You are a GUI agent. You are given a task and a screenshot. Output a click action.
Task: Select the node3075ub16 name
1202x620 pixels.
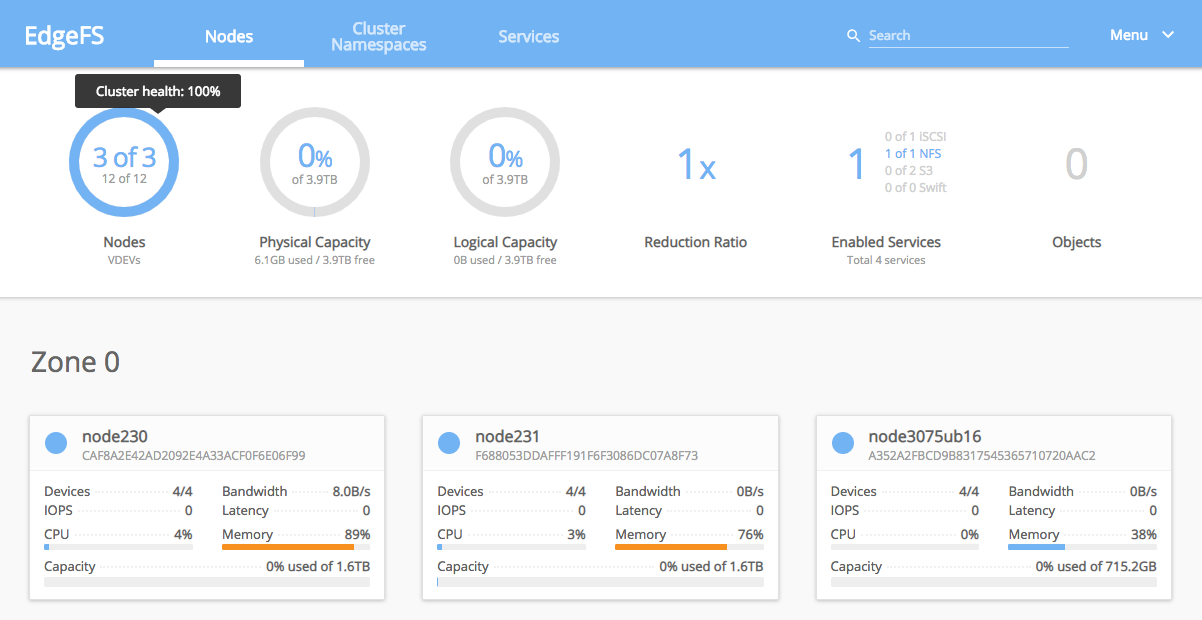[925, 436]
